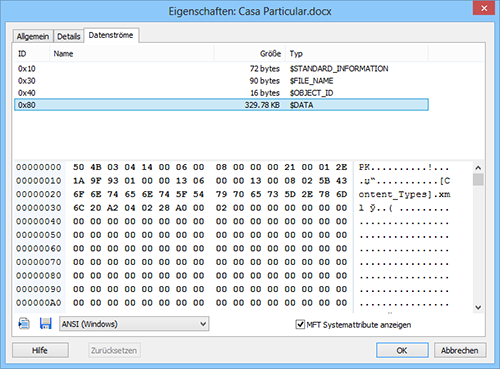The width and height of the screenshot is (500, 369).
Task: Switch to the Allgemein tab
Action: (x=33, y=36)
